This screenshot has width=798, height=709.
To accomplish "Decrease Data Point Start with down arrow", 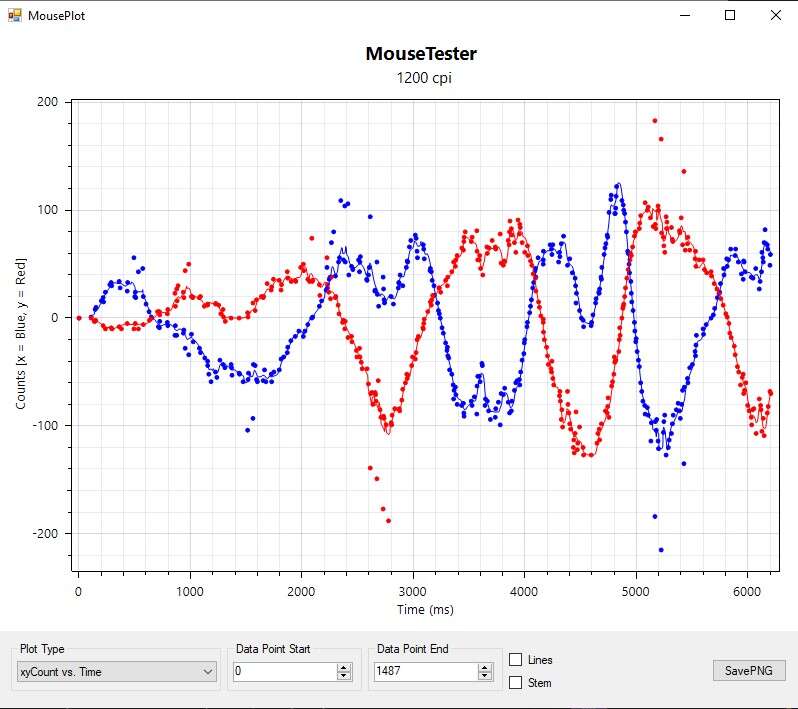I will pyautogui.click(x=346, y=677).
